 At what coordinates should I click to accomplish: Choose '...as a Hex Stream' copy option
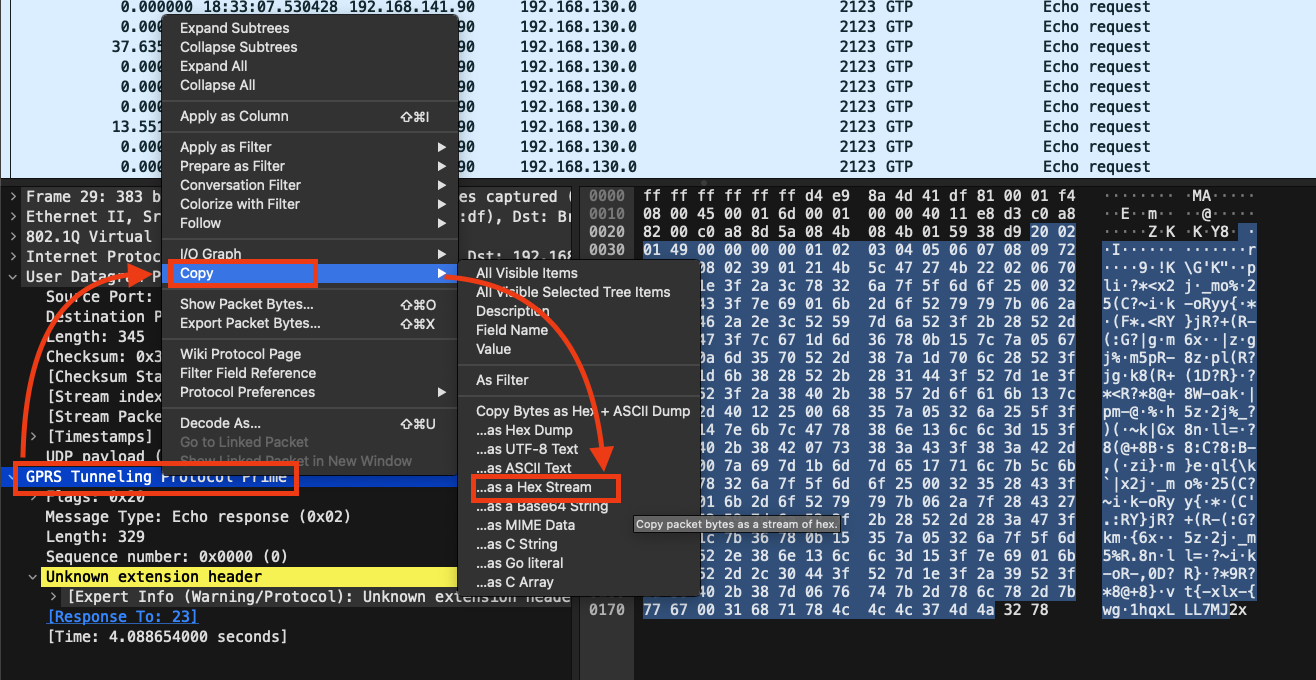tap(534, 487)
